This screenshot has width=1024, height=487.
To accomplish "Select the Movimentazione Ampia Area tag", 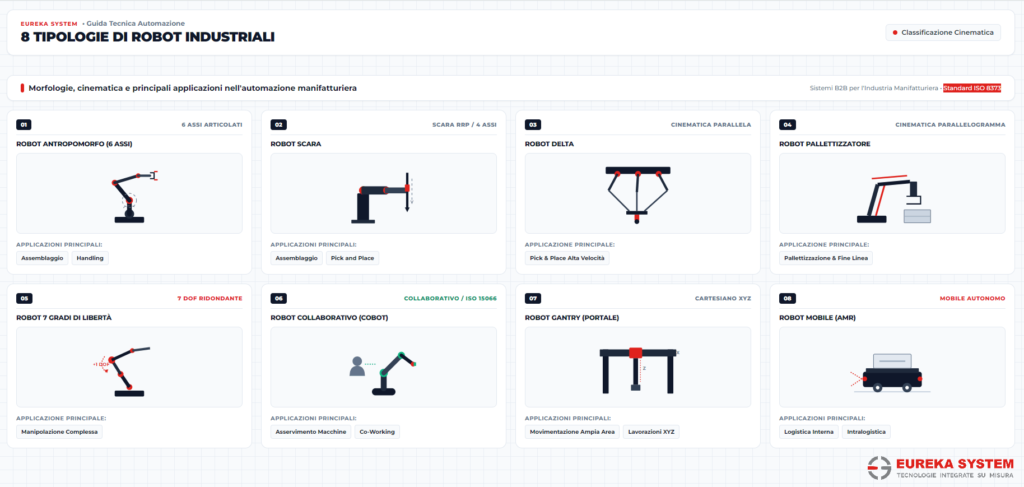I will [x=572, y=432].
